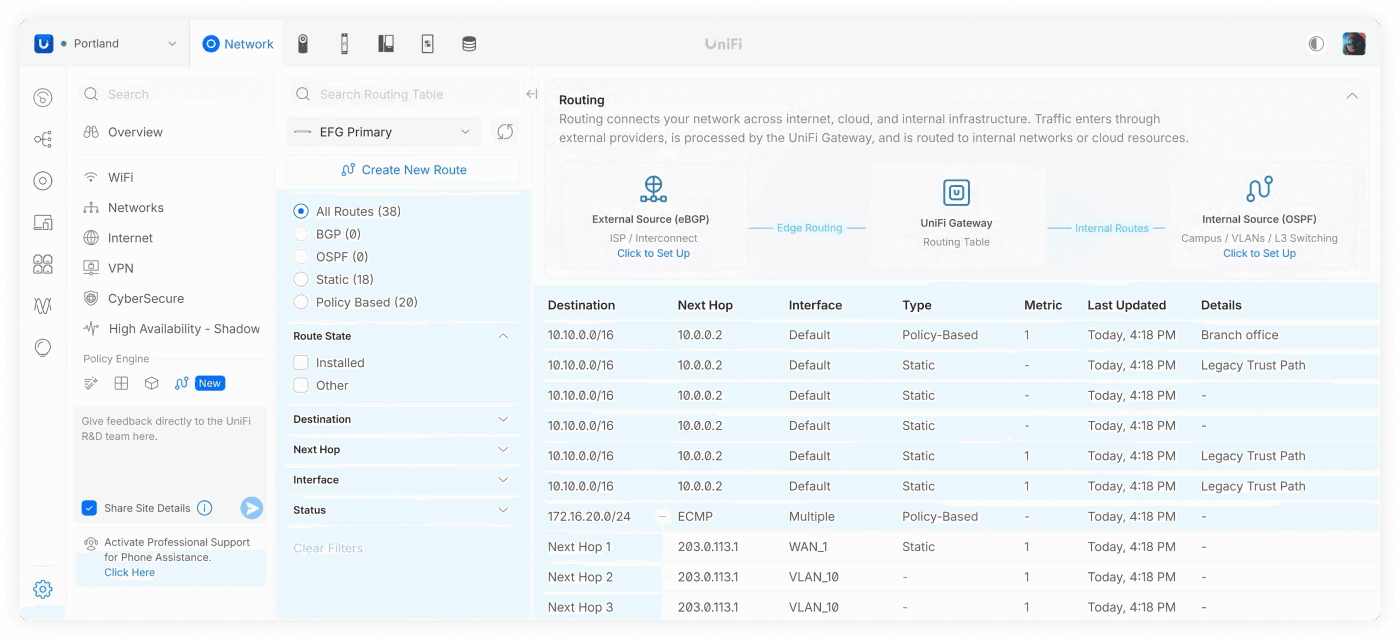
Task: Expand the Interface filter section
Action: [503, 480]
